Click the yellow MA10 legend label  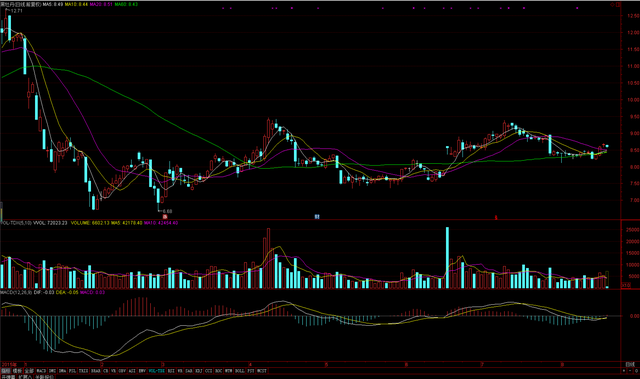tap(76, 4)
